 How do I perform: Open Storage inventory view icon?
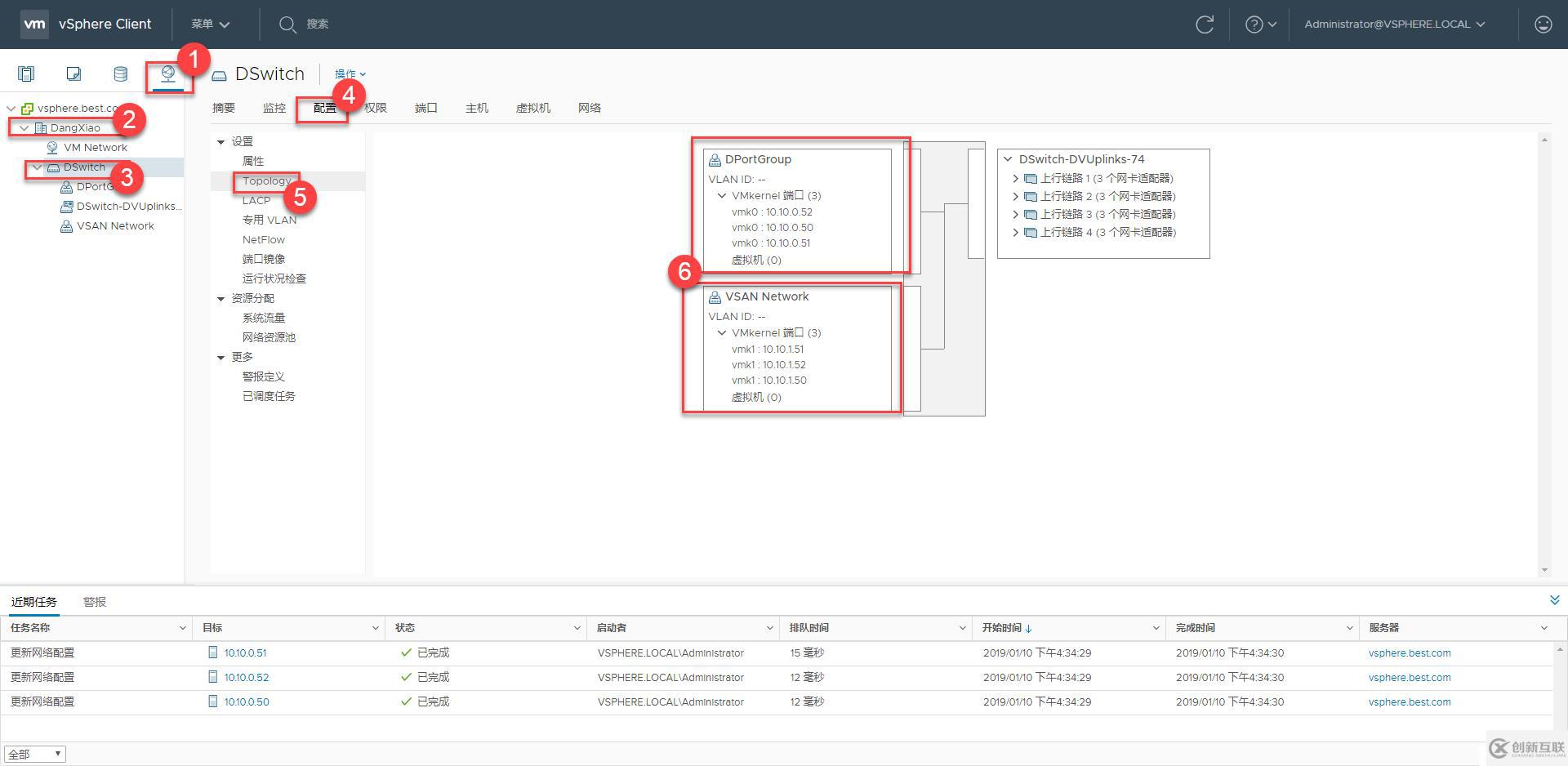[120, 74]
